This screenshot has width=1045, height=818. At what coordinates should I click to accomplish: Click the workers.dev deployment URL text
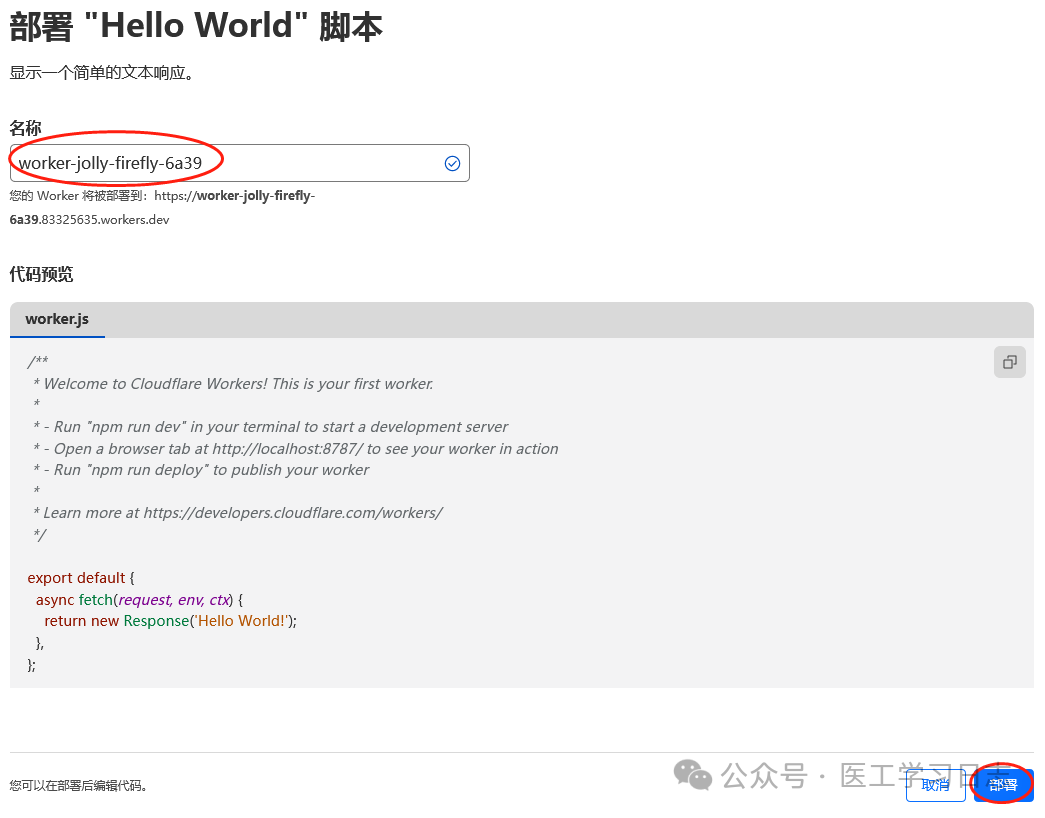162,207
